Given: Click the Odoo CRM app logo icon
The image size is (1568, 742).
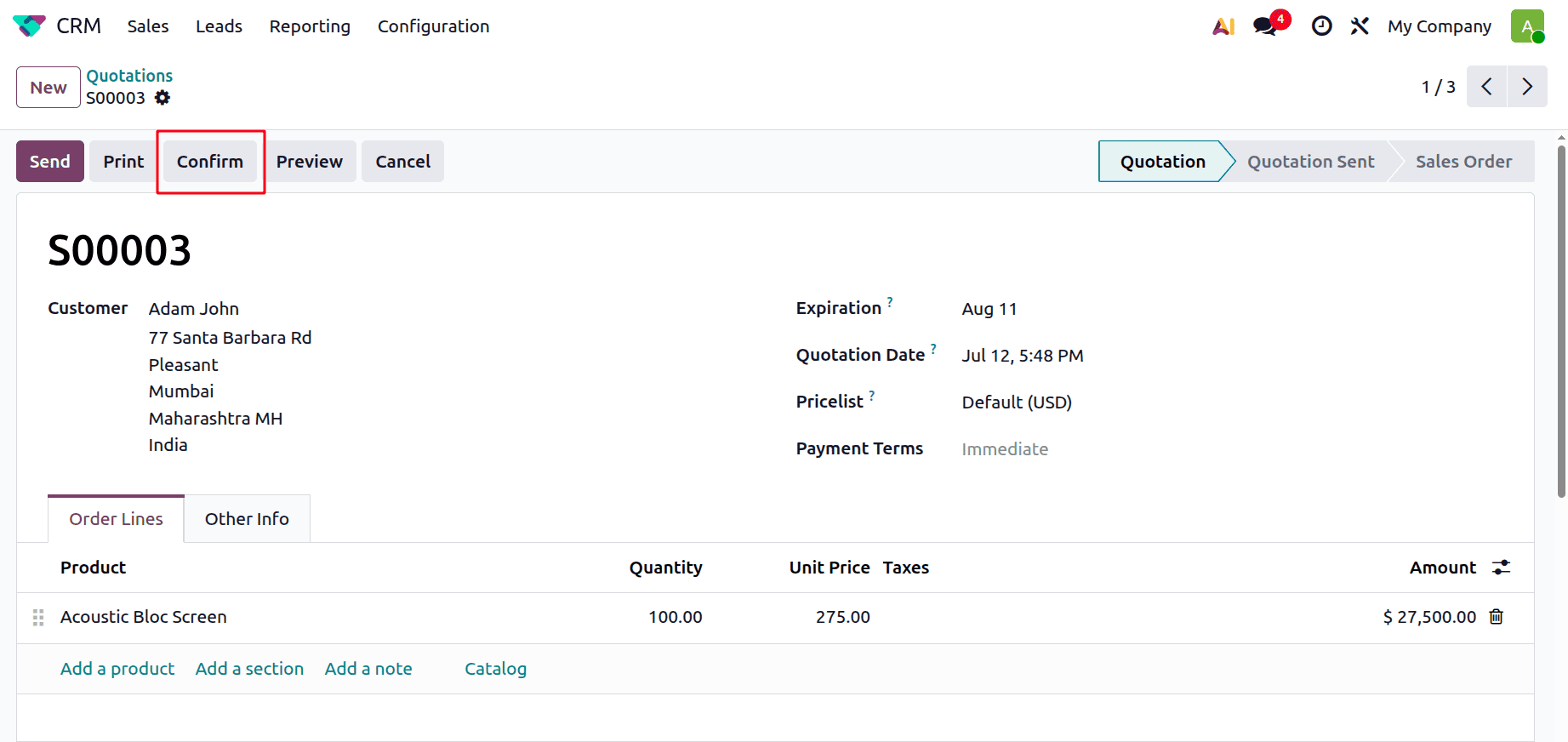Looking at the screenshot, I should (29, 26).
